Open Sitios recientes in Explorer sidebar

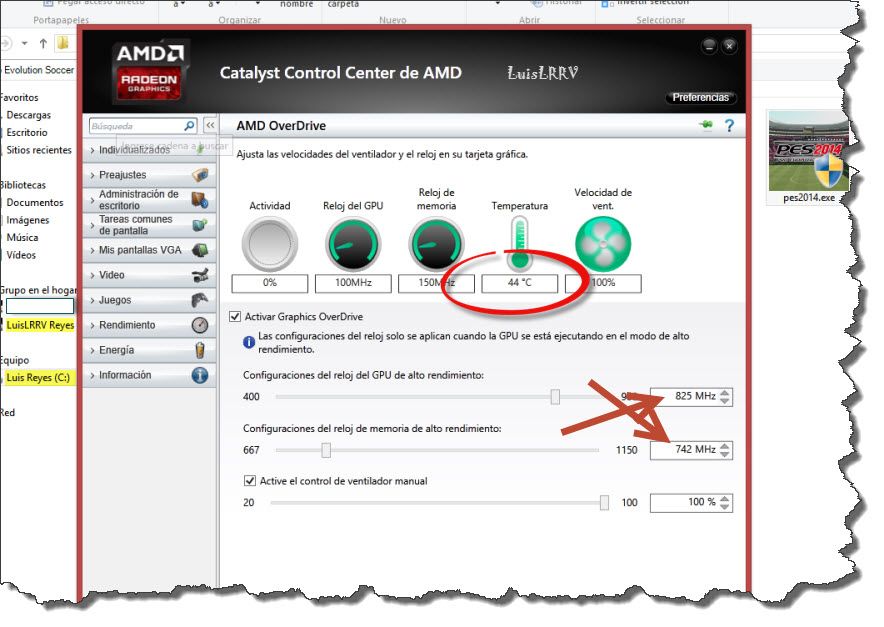click(x=39, y=150)
